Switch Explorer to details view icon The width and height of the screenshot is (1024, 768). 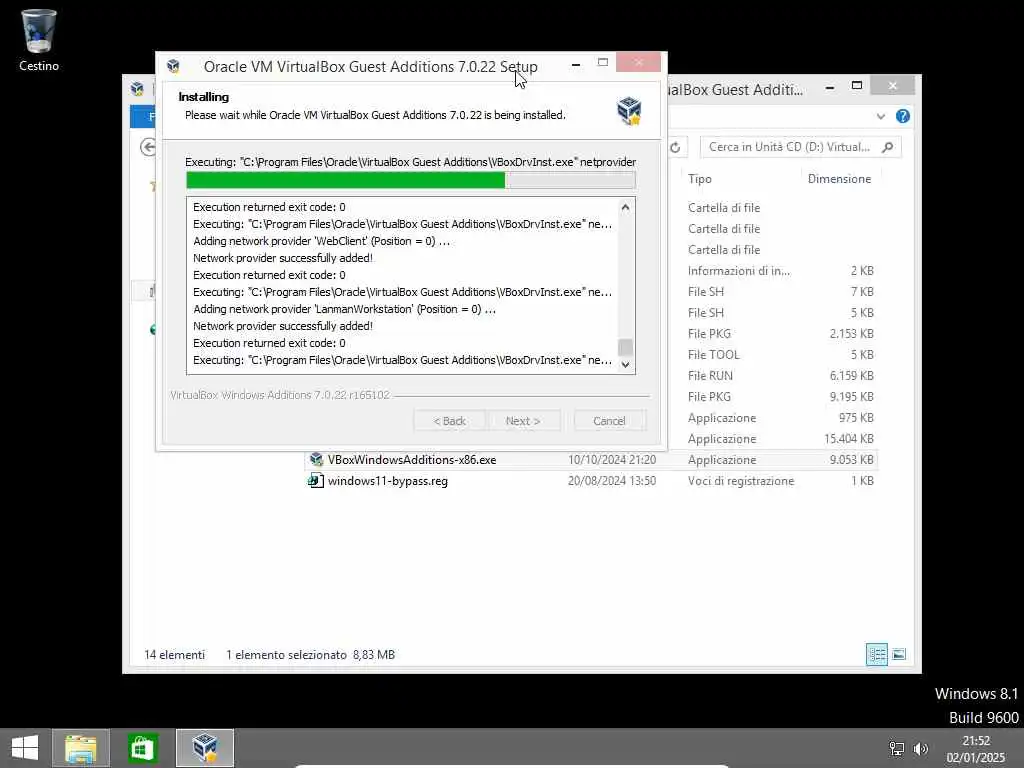coord(876,654)
